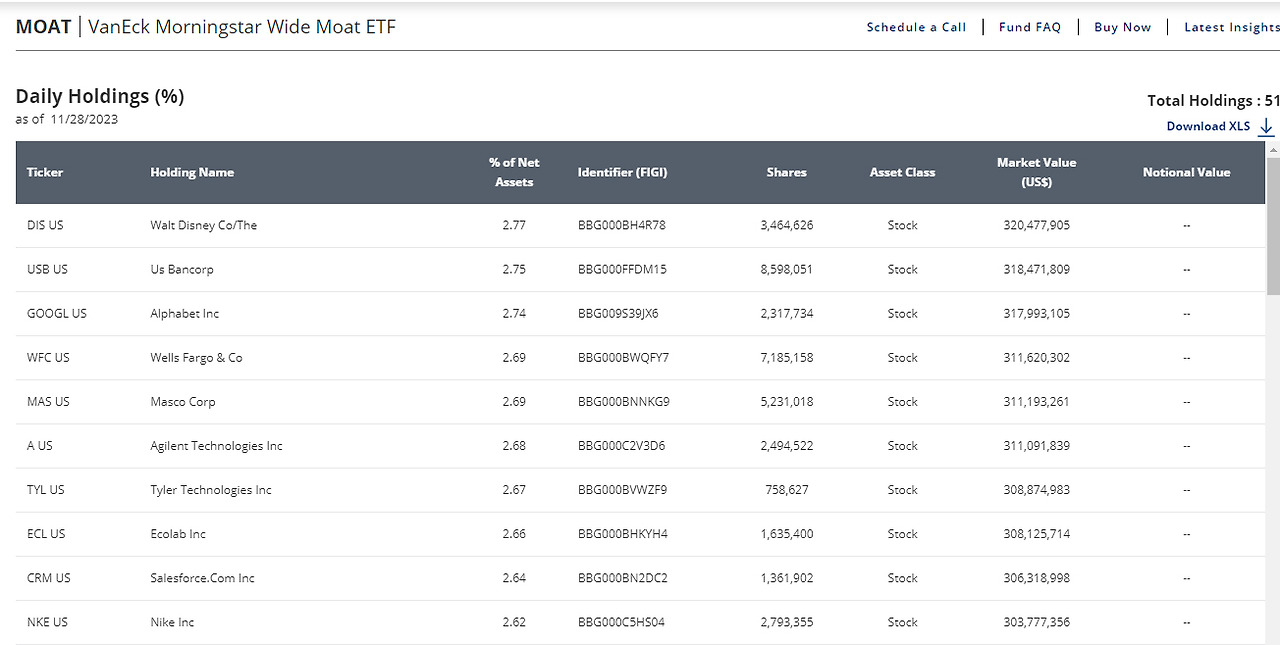Image resolution: width=1280 pixels, height=645 pixels.
Task: Open Latest Insights
Action: [x=1231, y=27]
